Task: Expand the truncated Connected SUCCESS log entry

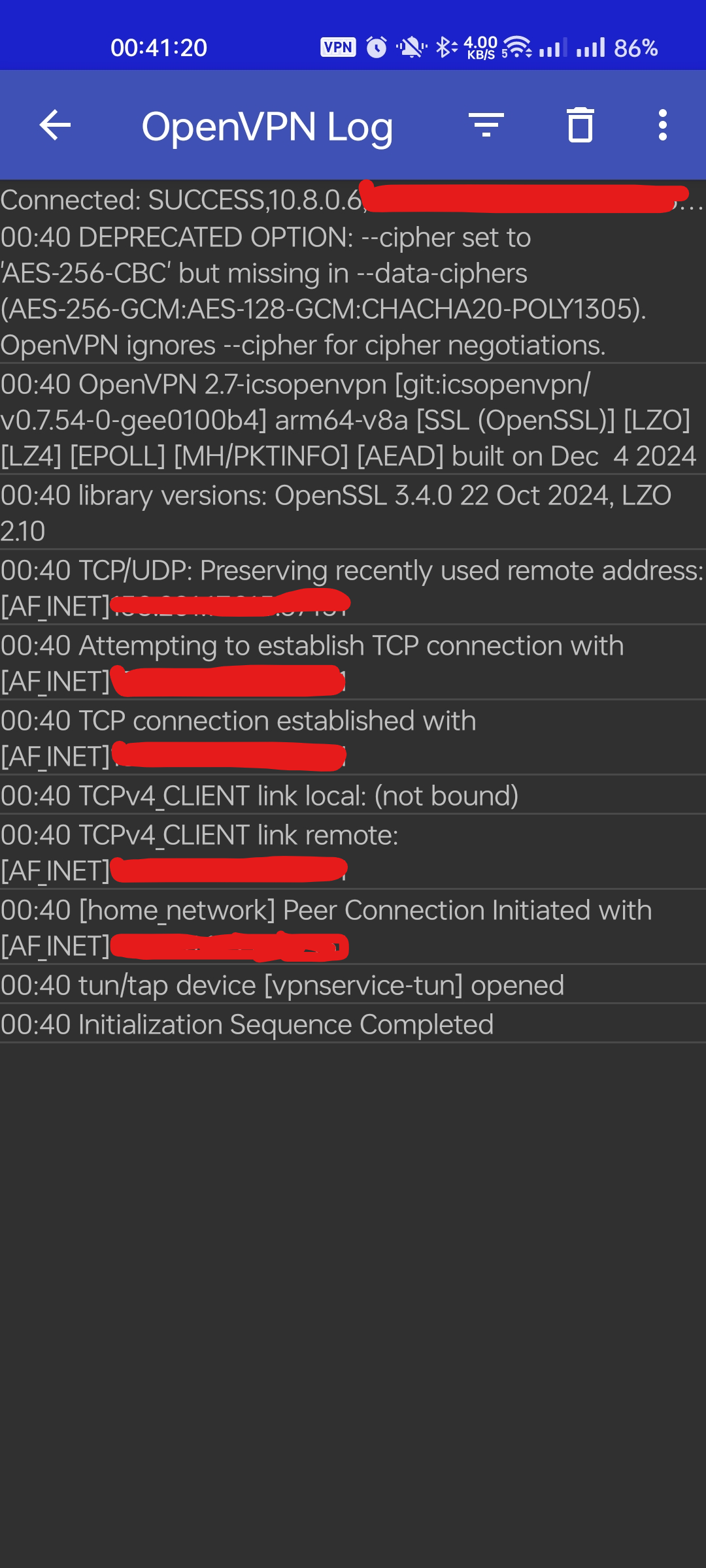Action: point(261,198)
